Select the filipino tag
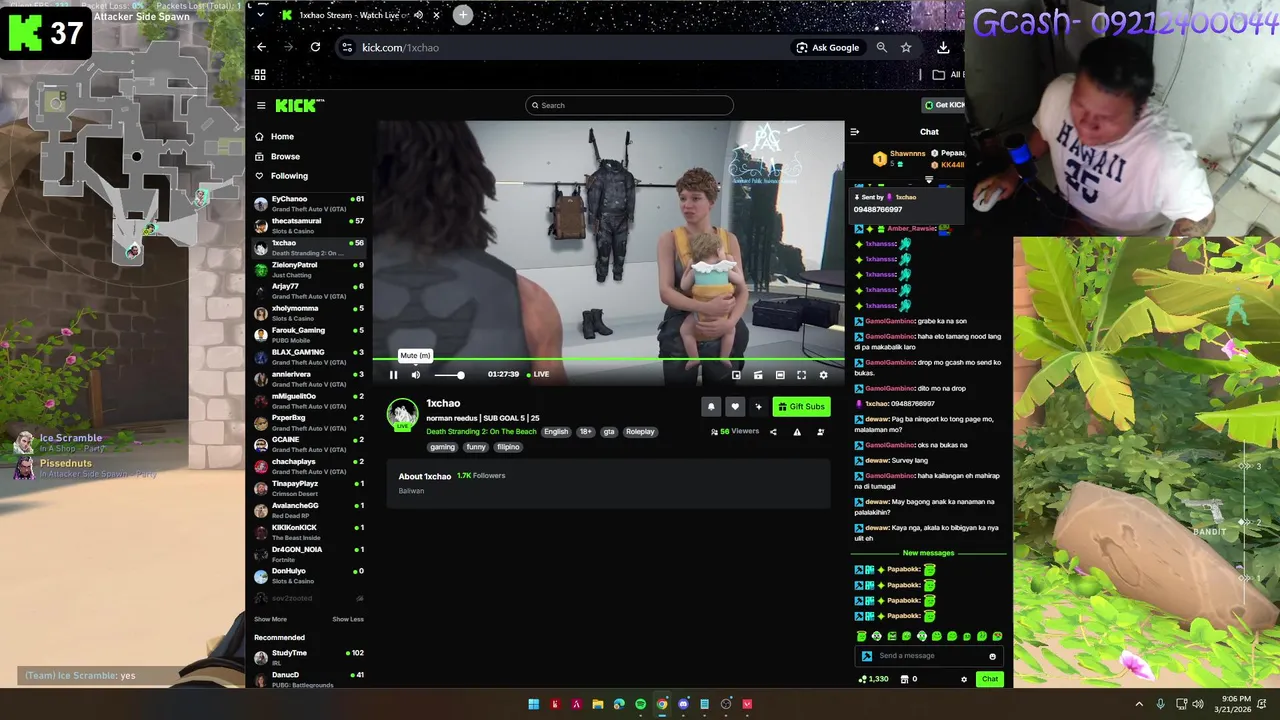Viewport: 1280px width, 720px height. coord(508,447)
